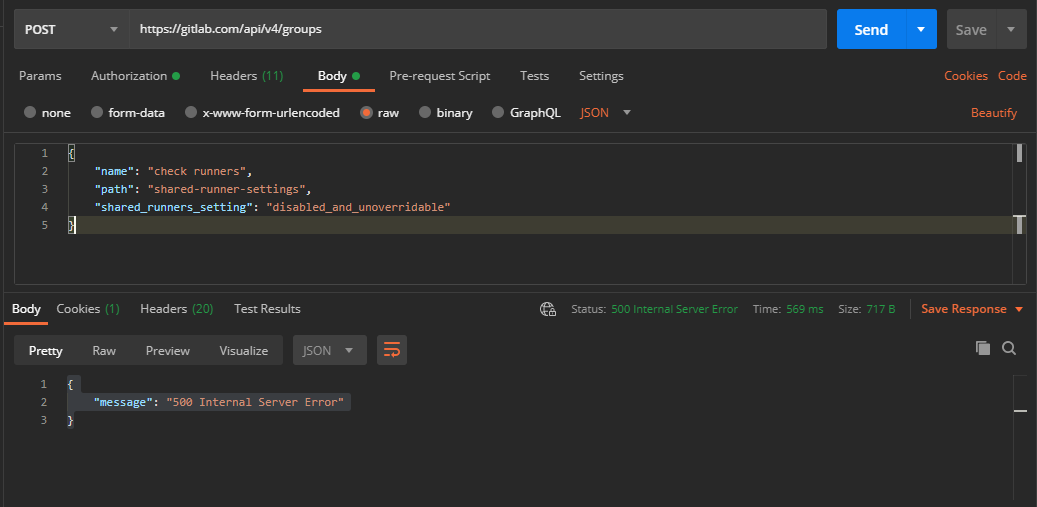Open the Pre-request Script tab

click(439, 76)
